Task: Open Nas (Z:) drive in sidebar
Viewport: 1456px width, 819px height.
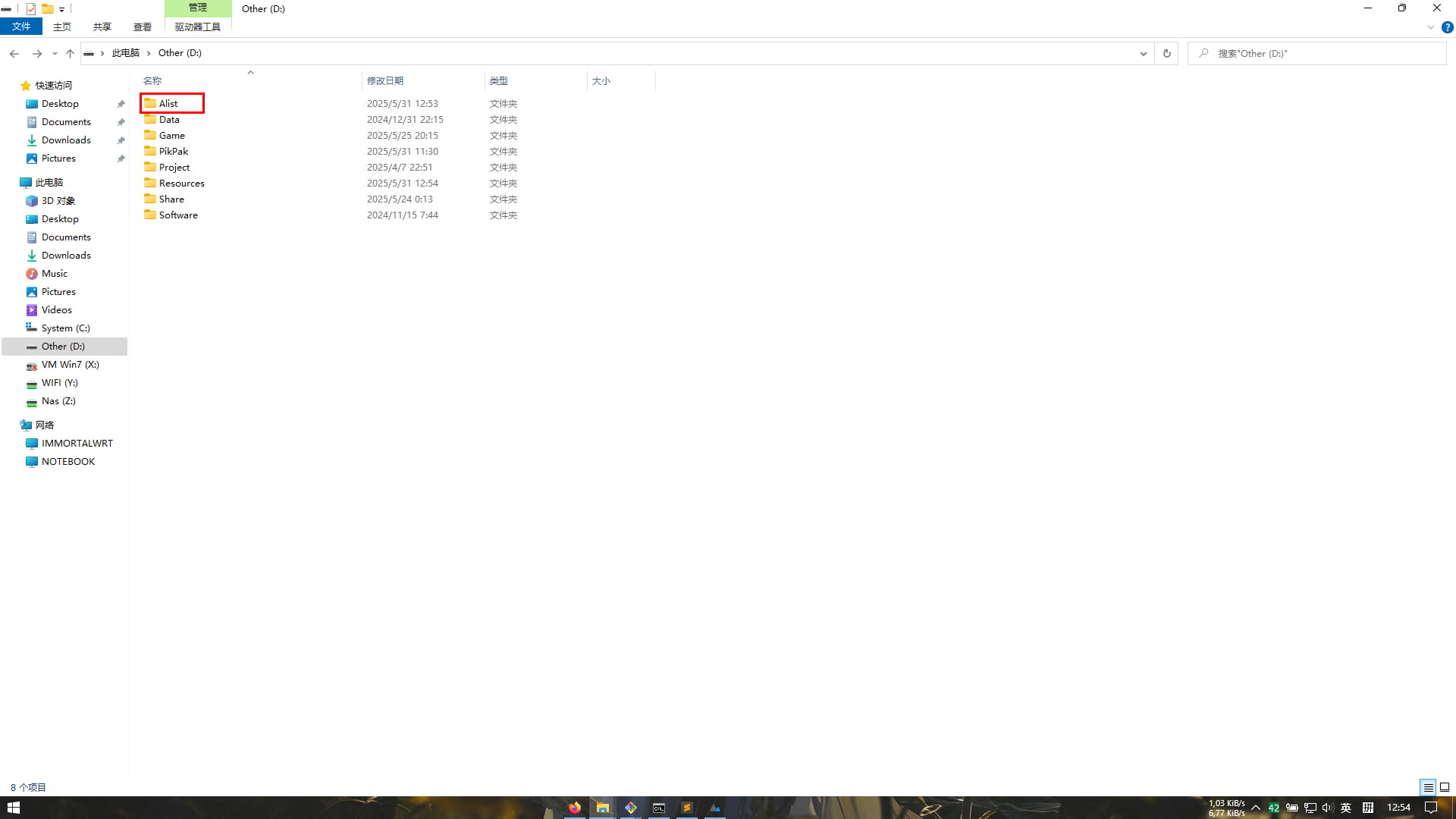Action: tap(58, 401)
